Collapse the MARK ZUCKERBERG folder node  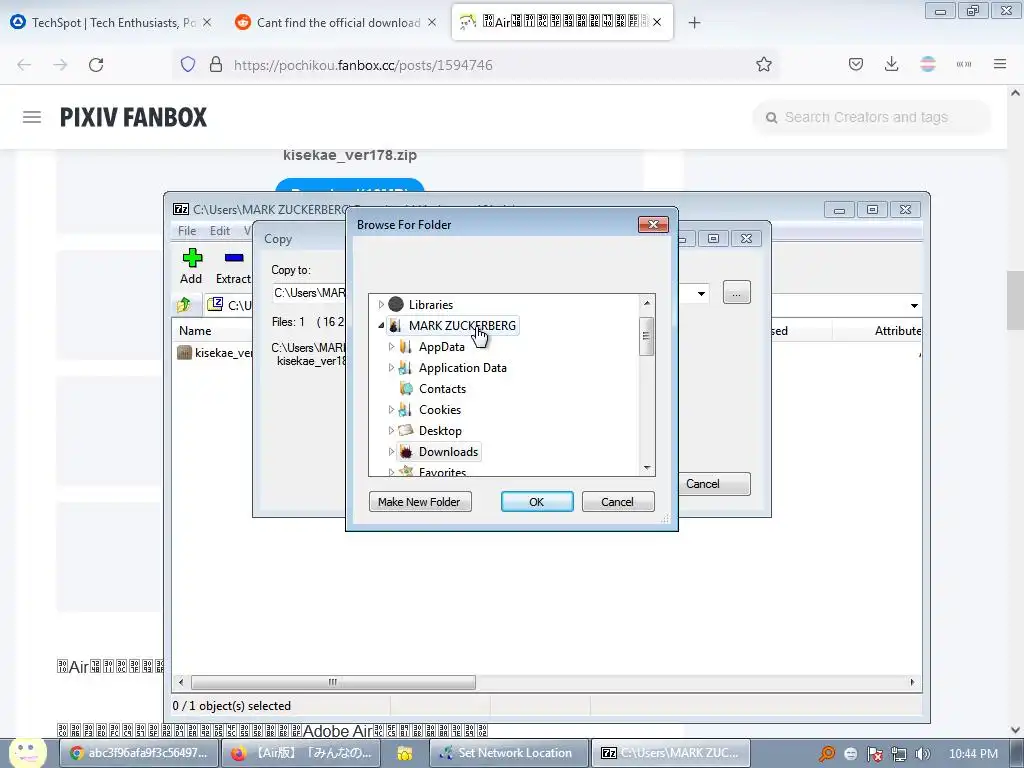coord(381,325)
